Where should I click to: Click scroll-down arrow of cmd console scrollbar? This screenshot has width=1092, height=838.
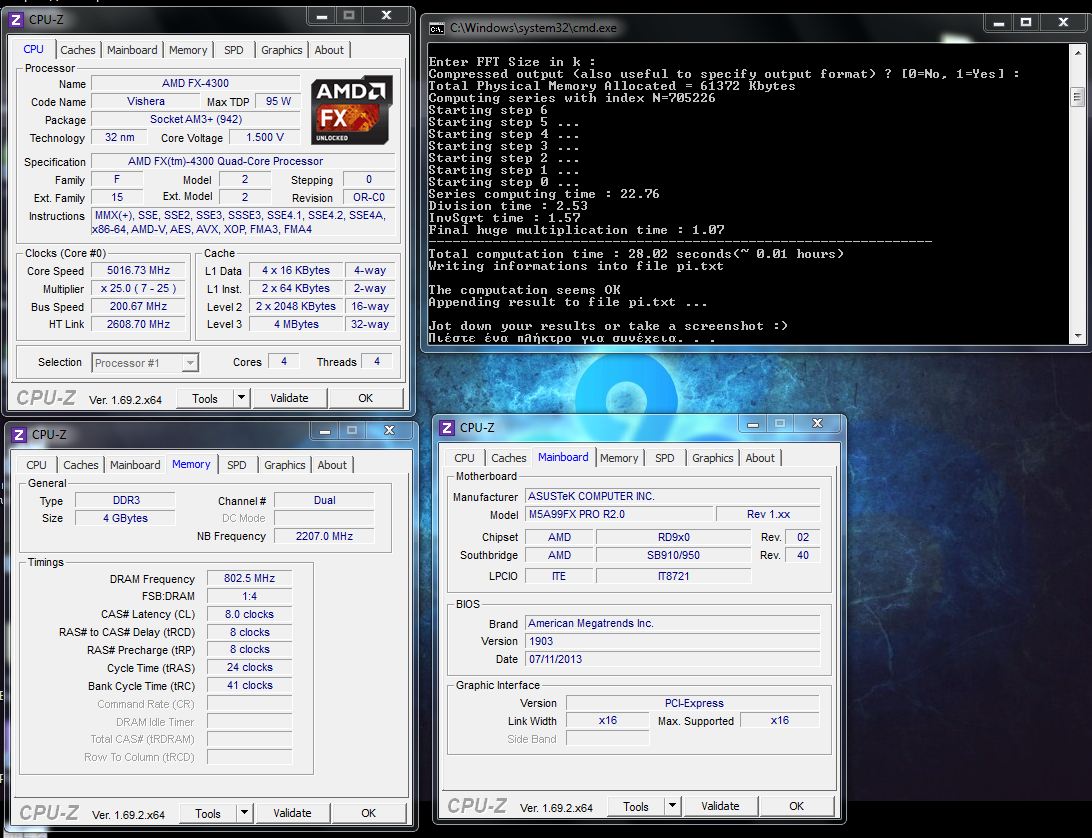click(1077, 336)
